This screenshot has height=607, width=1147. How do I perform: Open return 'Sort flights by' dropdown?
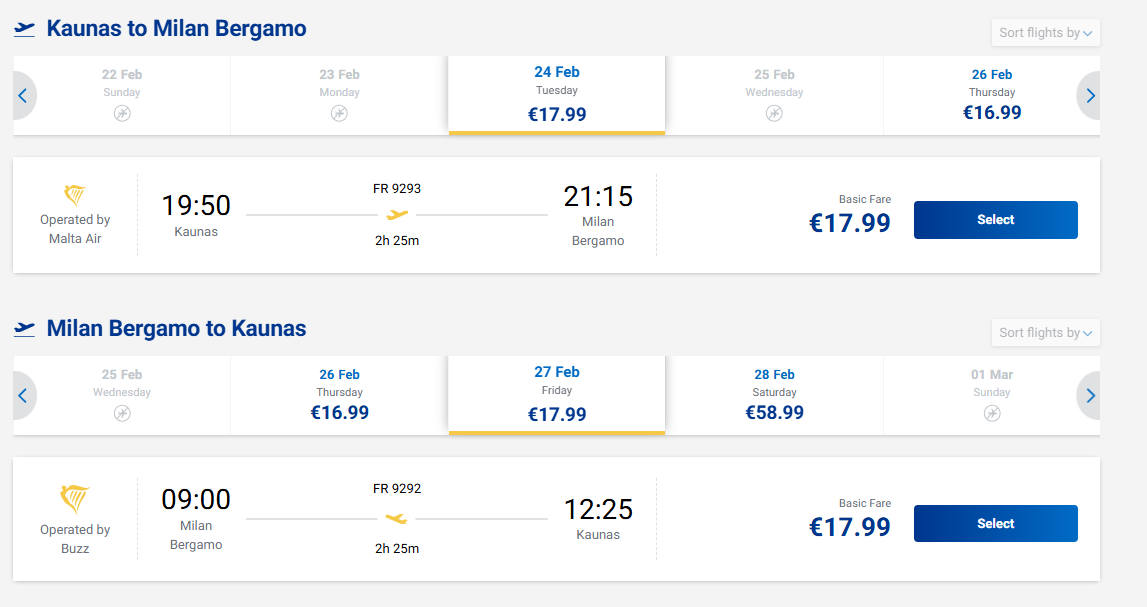[1045, 333]
